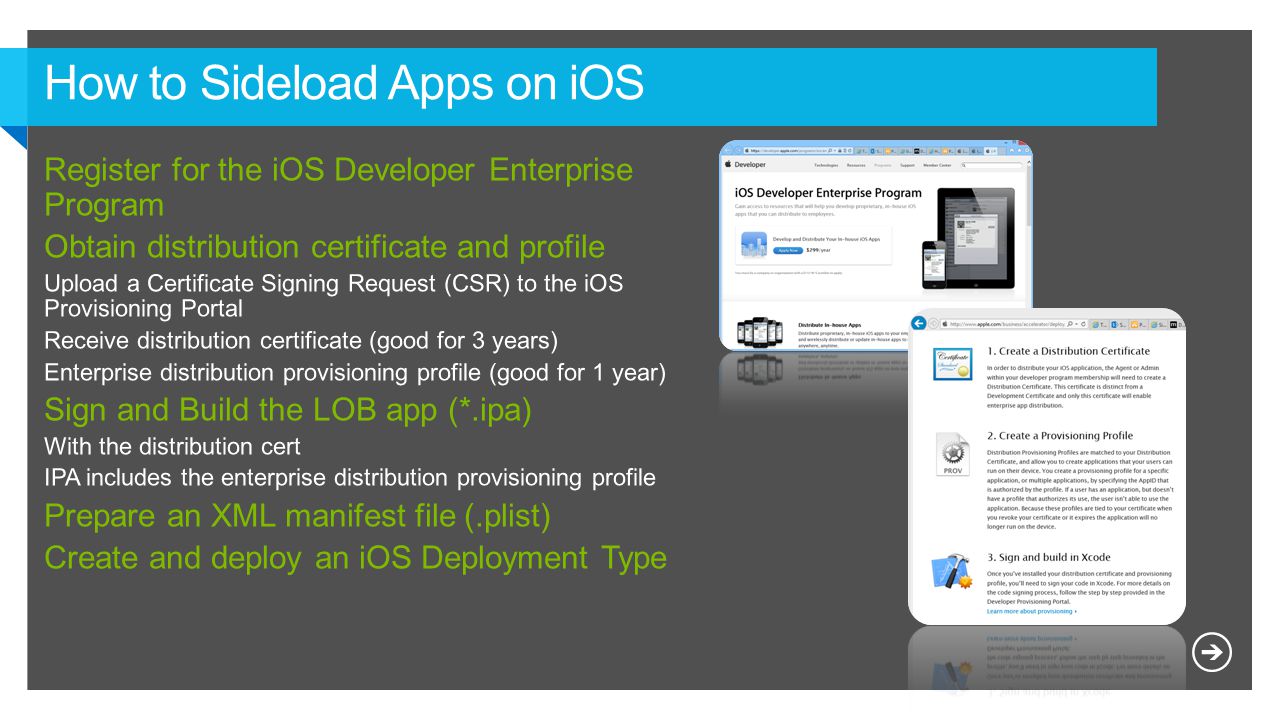The image size is (1280, 720).
Task: Click 'Develop and Distribute Your In-house iOS Apps' text
Action: click(x=826, y=239)
